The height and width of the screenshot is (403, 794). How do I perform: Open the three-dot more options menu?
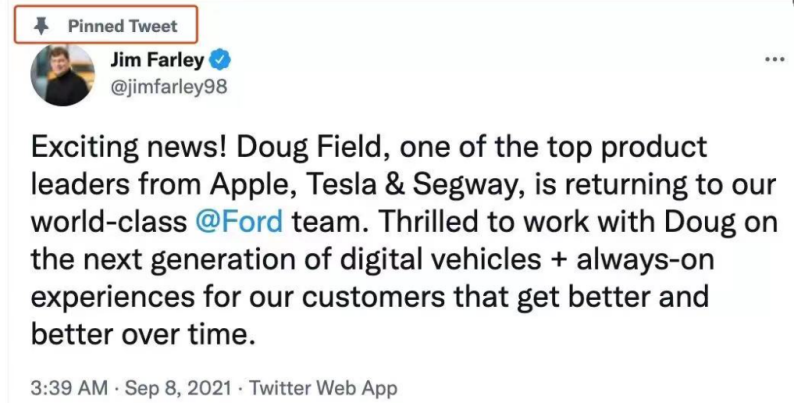click(x=774, y=59)
